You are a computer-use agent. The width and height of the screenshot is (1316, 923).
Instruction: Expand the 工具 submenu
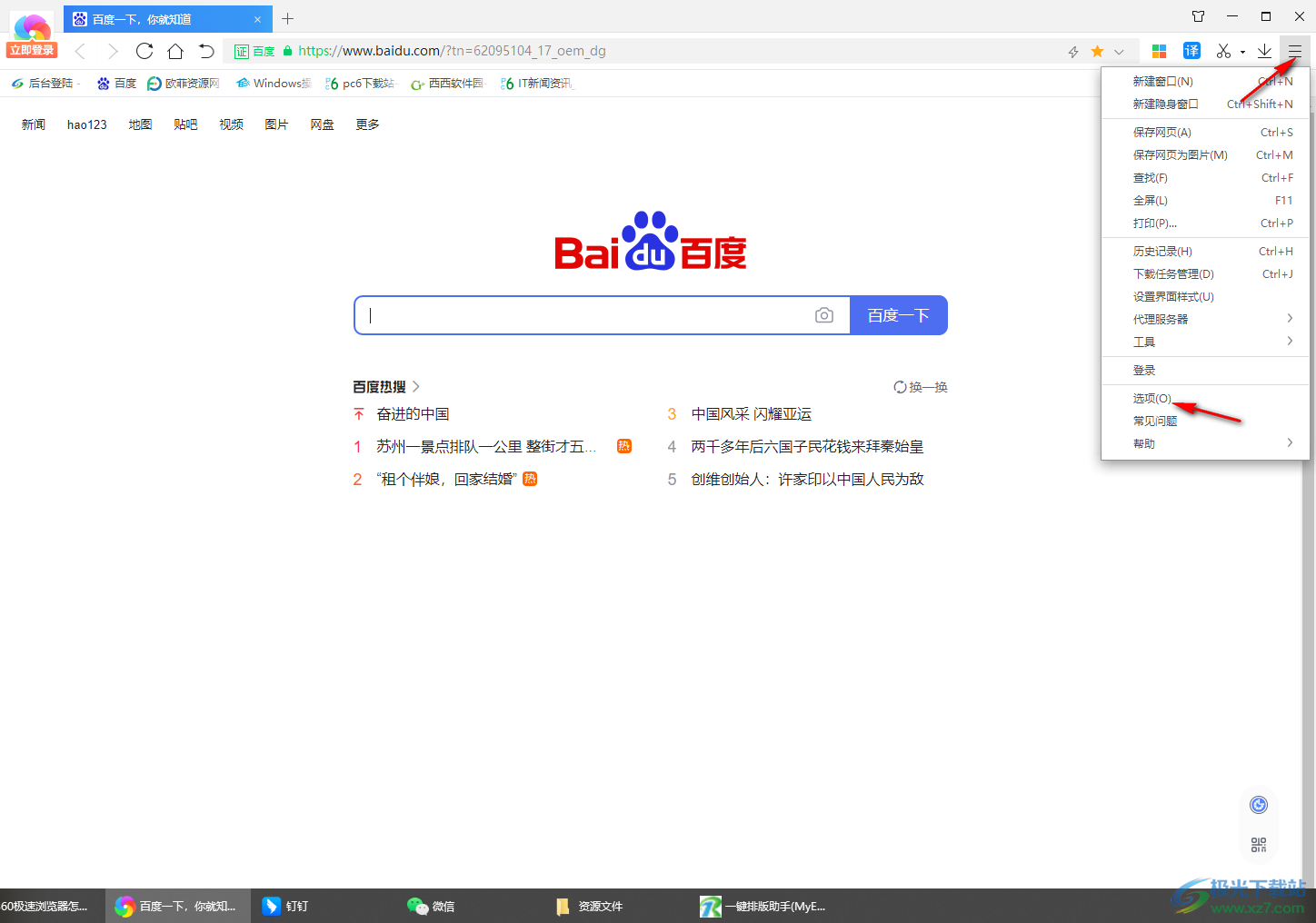[x=1204, y=342]
